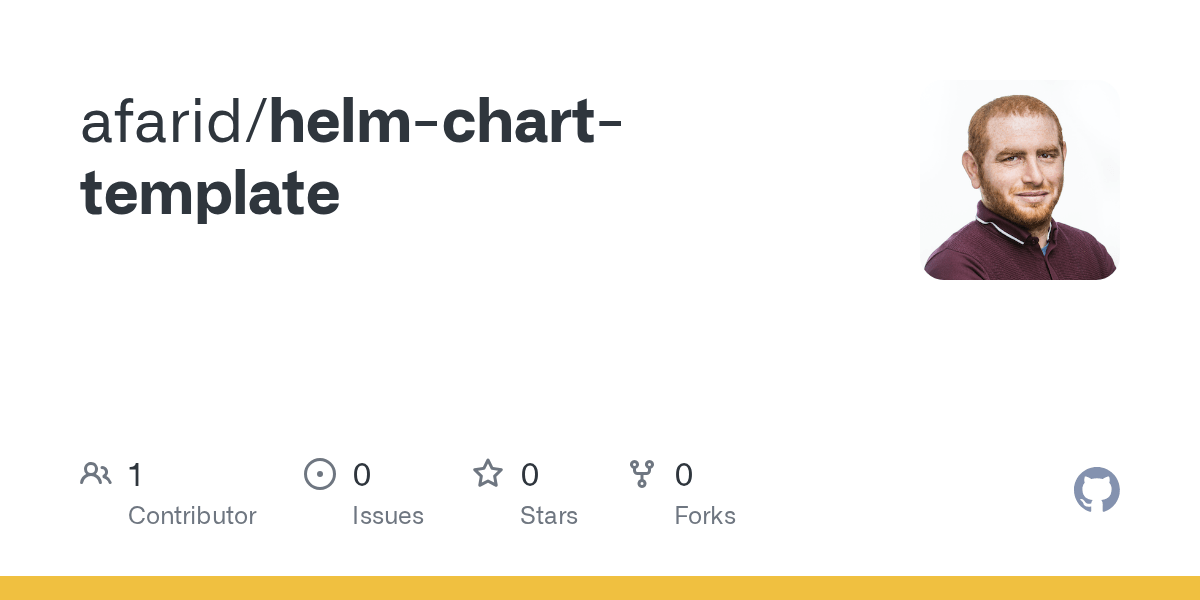Open the afarid profile photo
Image resolution: width=1200 pixels, height=600 pixels.
click(1019, 180)
